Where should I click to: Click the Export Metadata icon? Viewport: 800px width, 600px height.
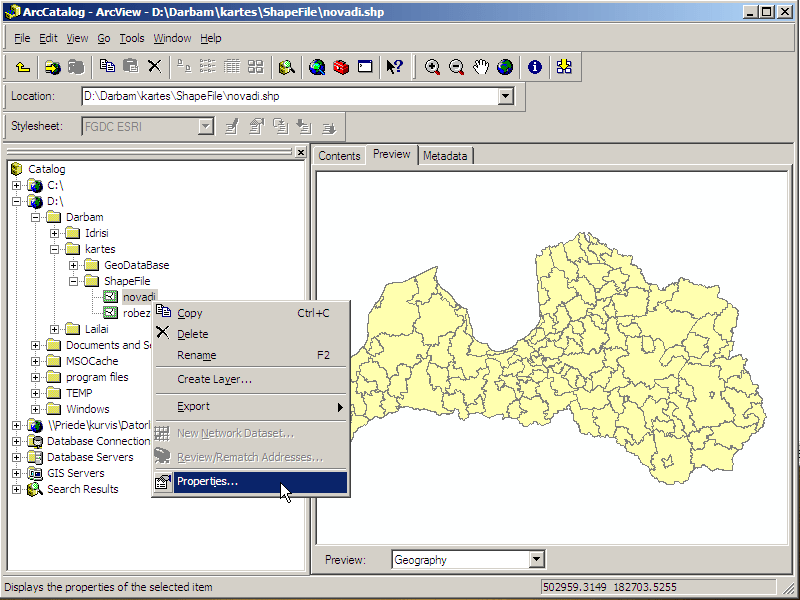point(329,127)
